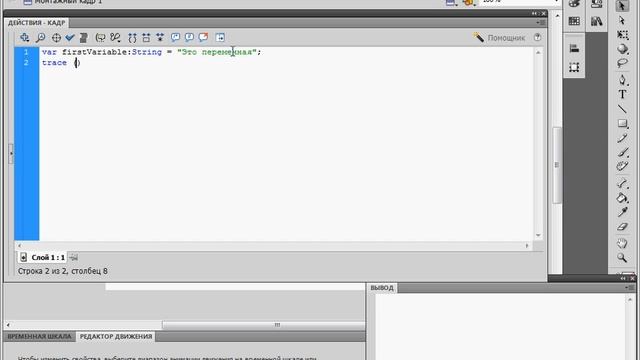Select the Free Transform tool
Image resolution: width=640 pixels, height=360 pixels.
(622, 35)
